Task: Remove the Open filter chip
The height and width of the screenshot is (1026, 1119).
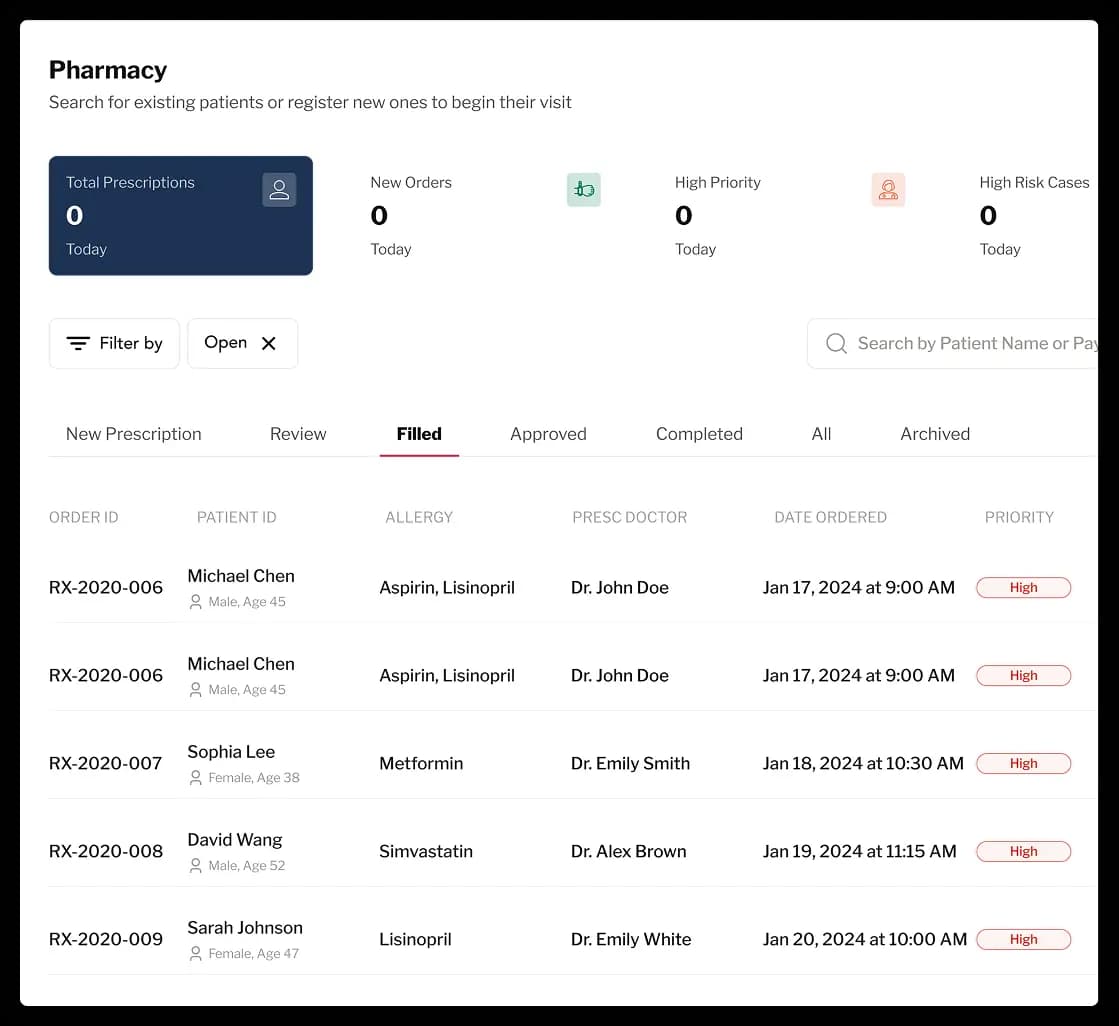Action: [x=268, y=343]
